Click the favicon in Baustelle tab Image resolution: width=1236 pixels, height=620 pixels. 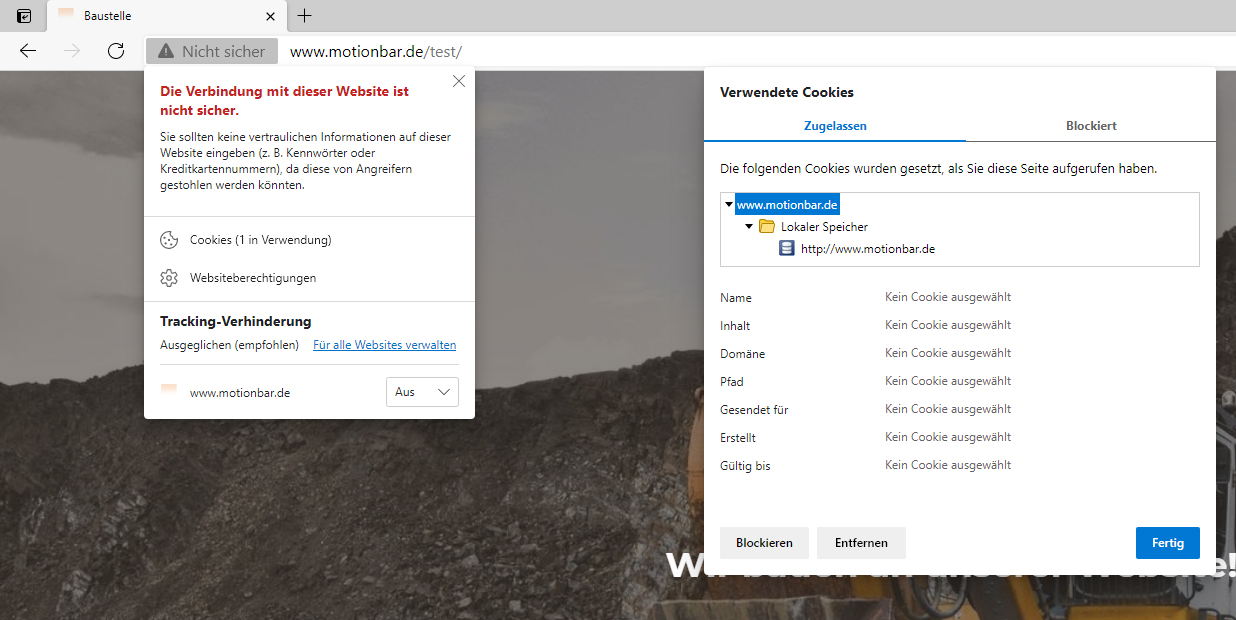(66, 15)
